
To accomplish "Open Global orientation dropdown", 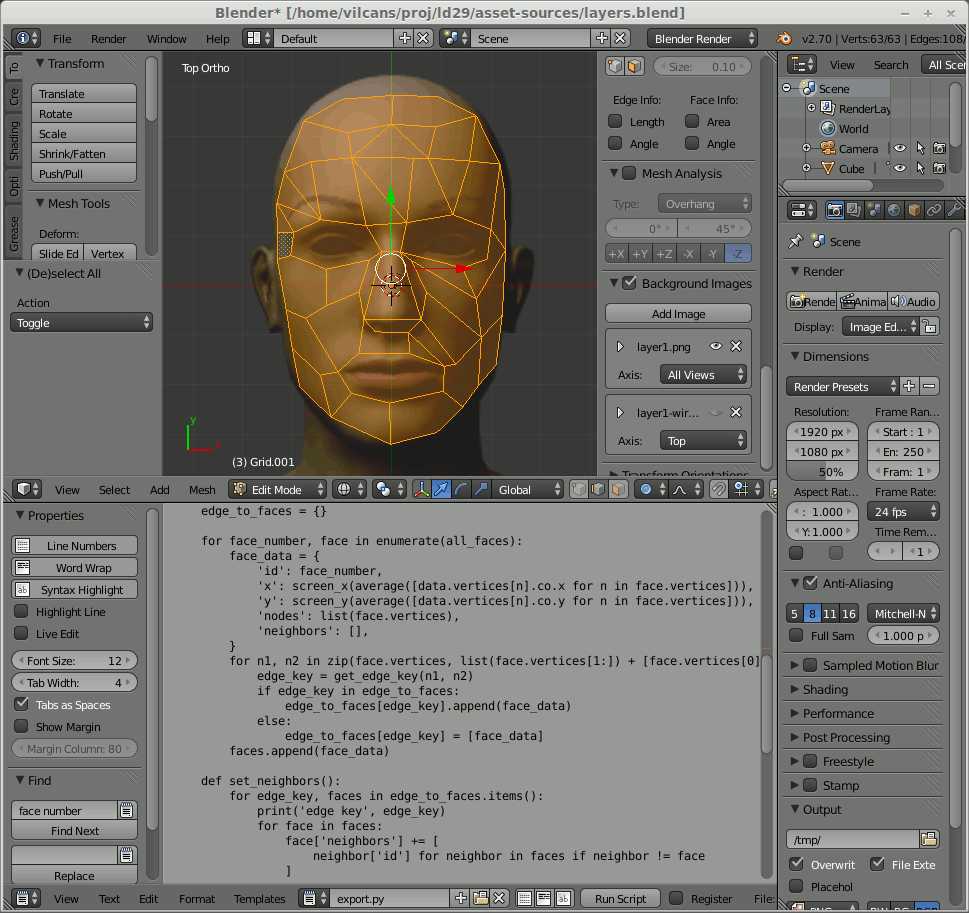I will (528, 490).
